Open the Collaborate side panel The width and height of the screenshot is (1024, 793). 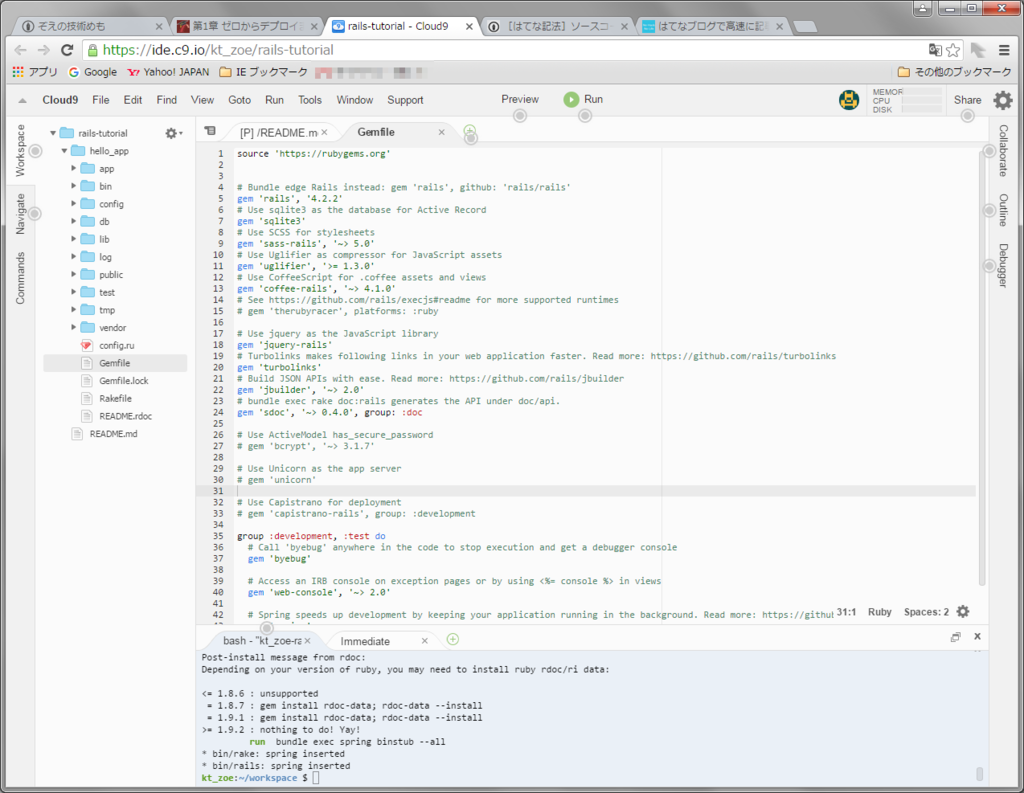click(x=1003, y=151)
